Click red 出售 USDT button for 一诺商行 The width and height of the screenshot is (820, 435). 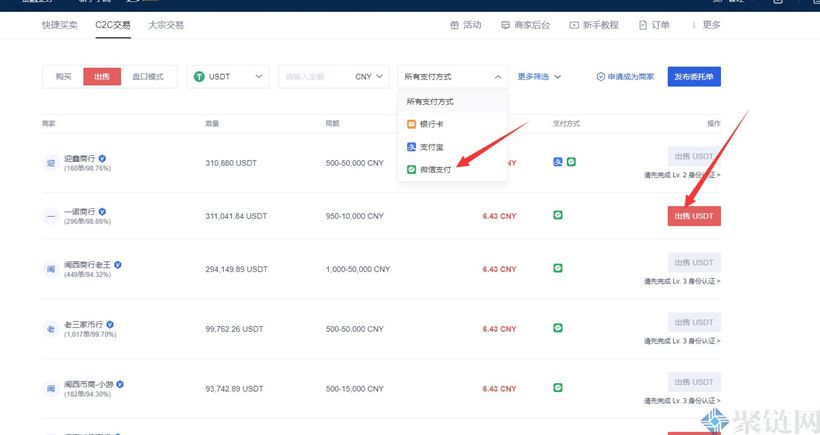point(694,216)
